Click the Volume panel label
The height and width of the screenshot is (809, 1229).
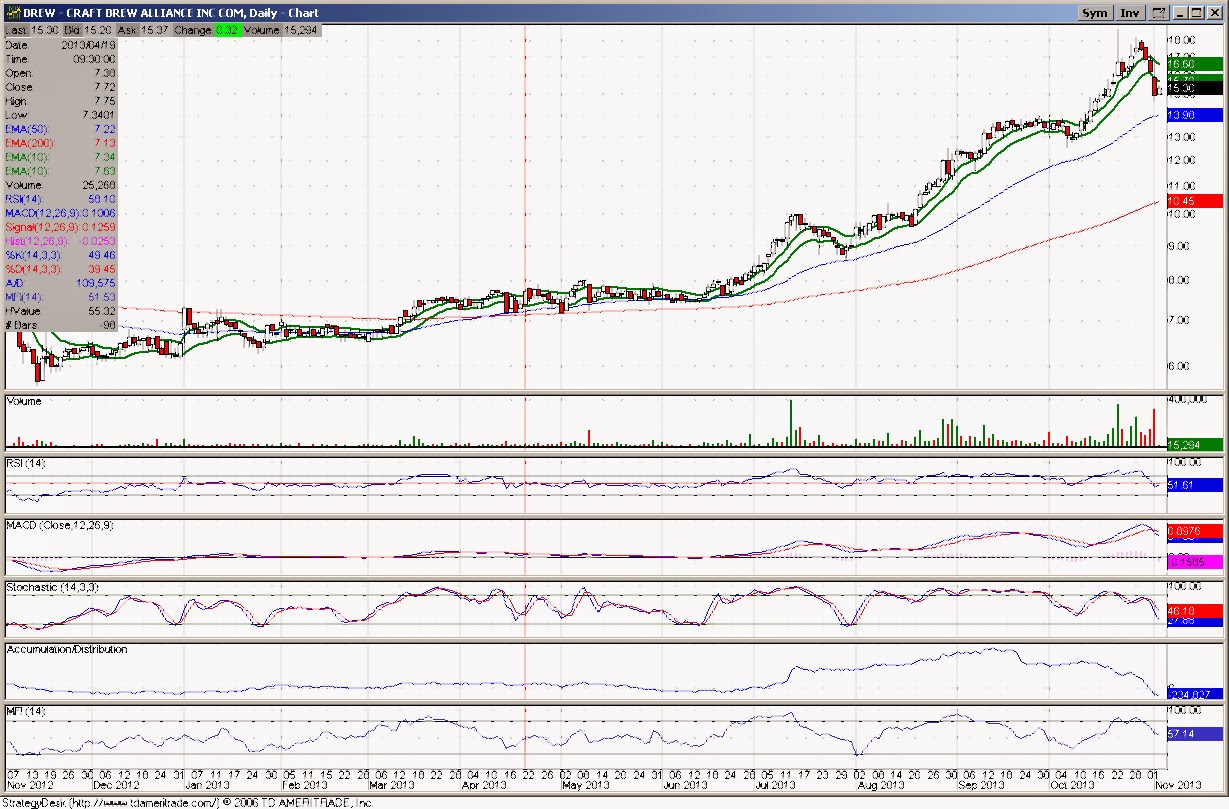[x=24, y=401]
